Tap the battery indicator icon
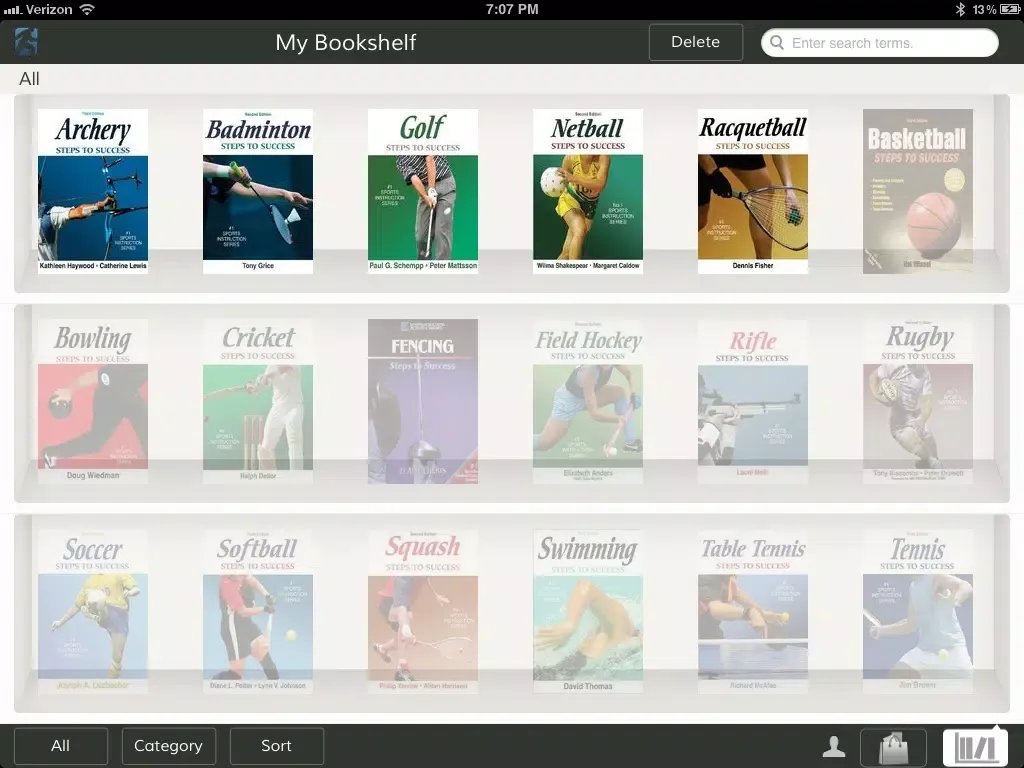This screenshot has width=1024, height=768. [x=1010, y=9]
